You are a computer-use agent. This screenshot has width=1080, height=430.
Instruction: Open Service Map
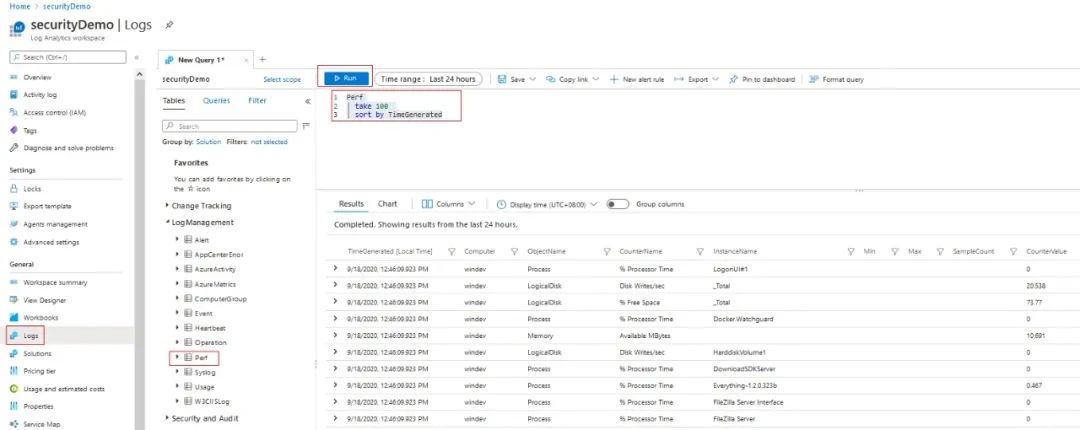[41, 424]
